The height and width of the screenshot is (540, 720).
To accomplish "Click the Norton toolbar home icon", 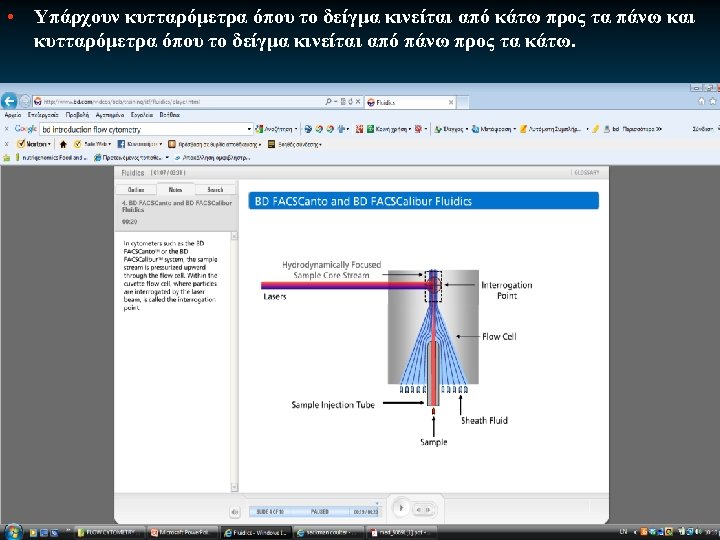I will click(x=63, y=144).
